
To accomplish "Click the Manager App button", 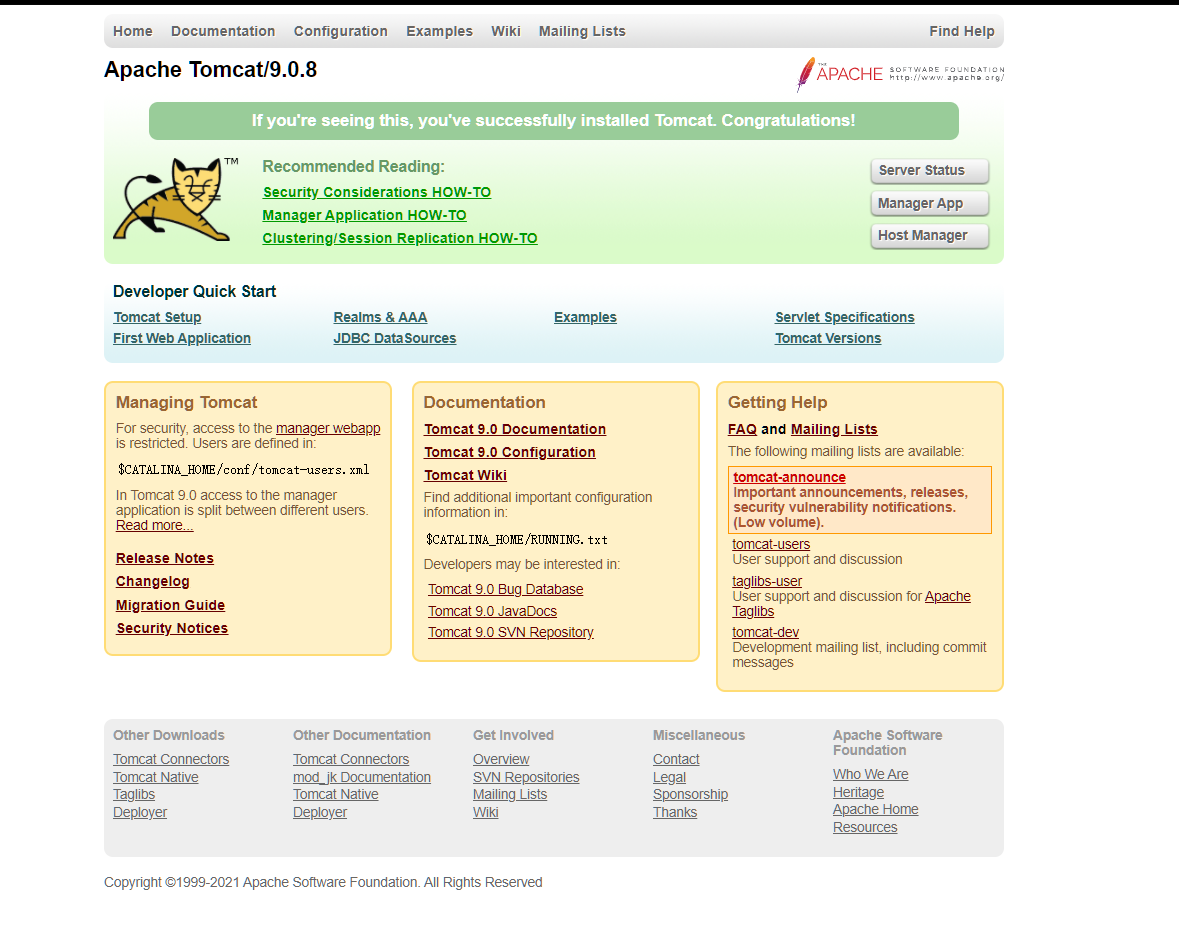I will click(929, 203).
